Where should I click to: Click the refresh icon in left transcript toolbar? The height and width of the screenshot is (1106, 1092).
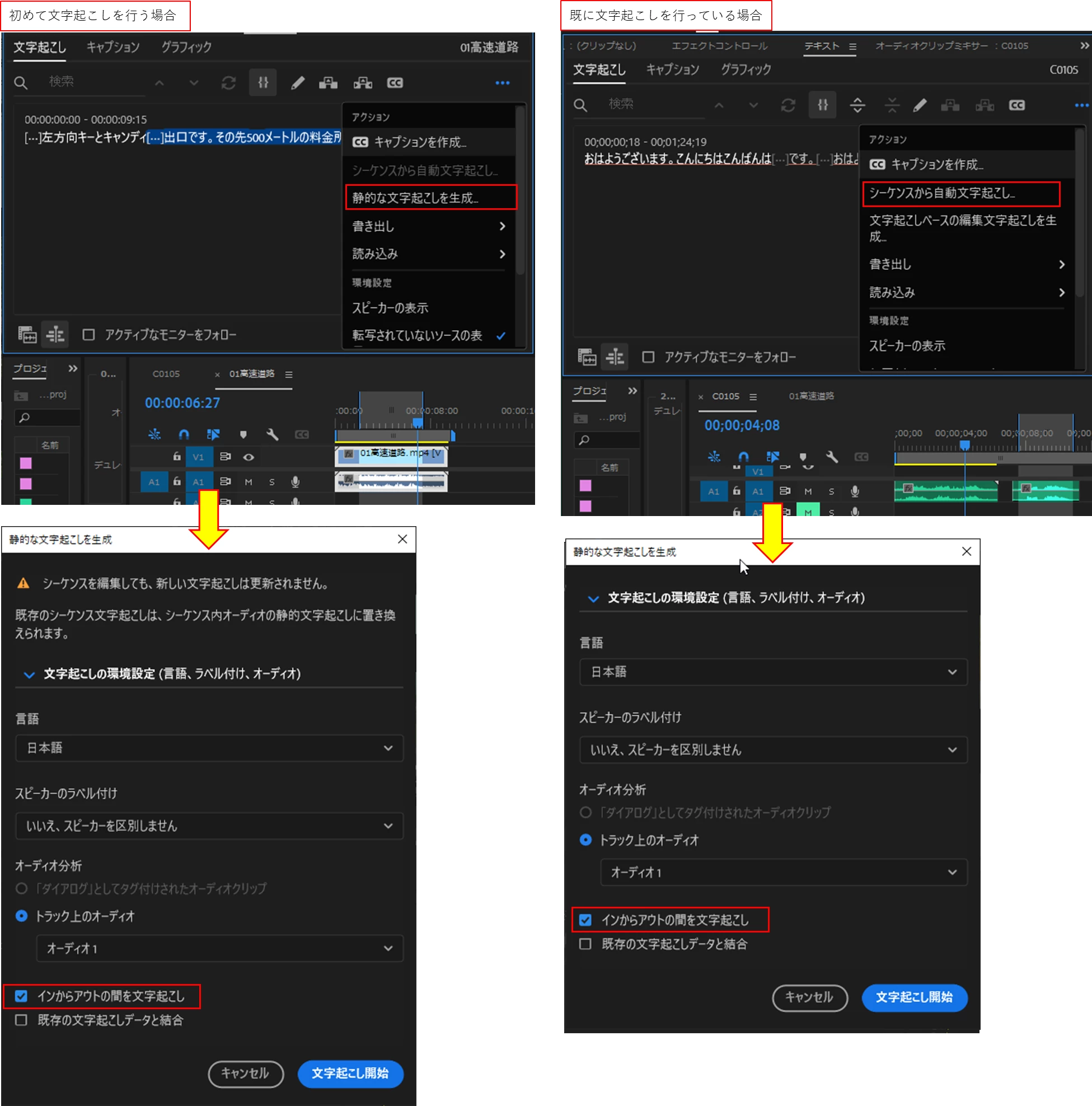pos(228,83)
